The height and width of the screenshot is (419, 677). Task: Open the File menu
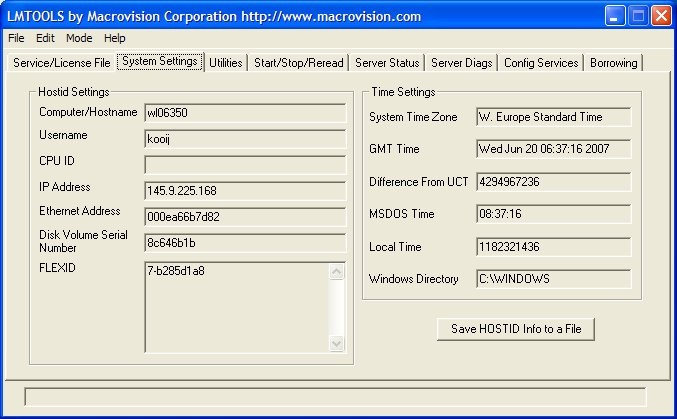pos(16,38)
